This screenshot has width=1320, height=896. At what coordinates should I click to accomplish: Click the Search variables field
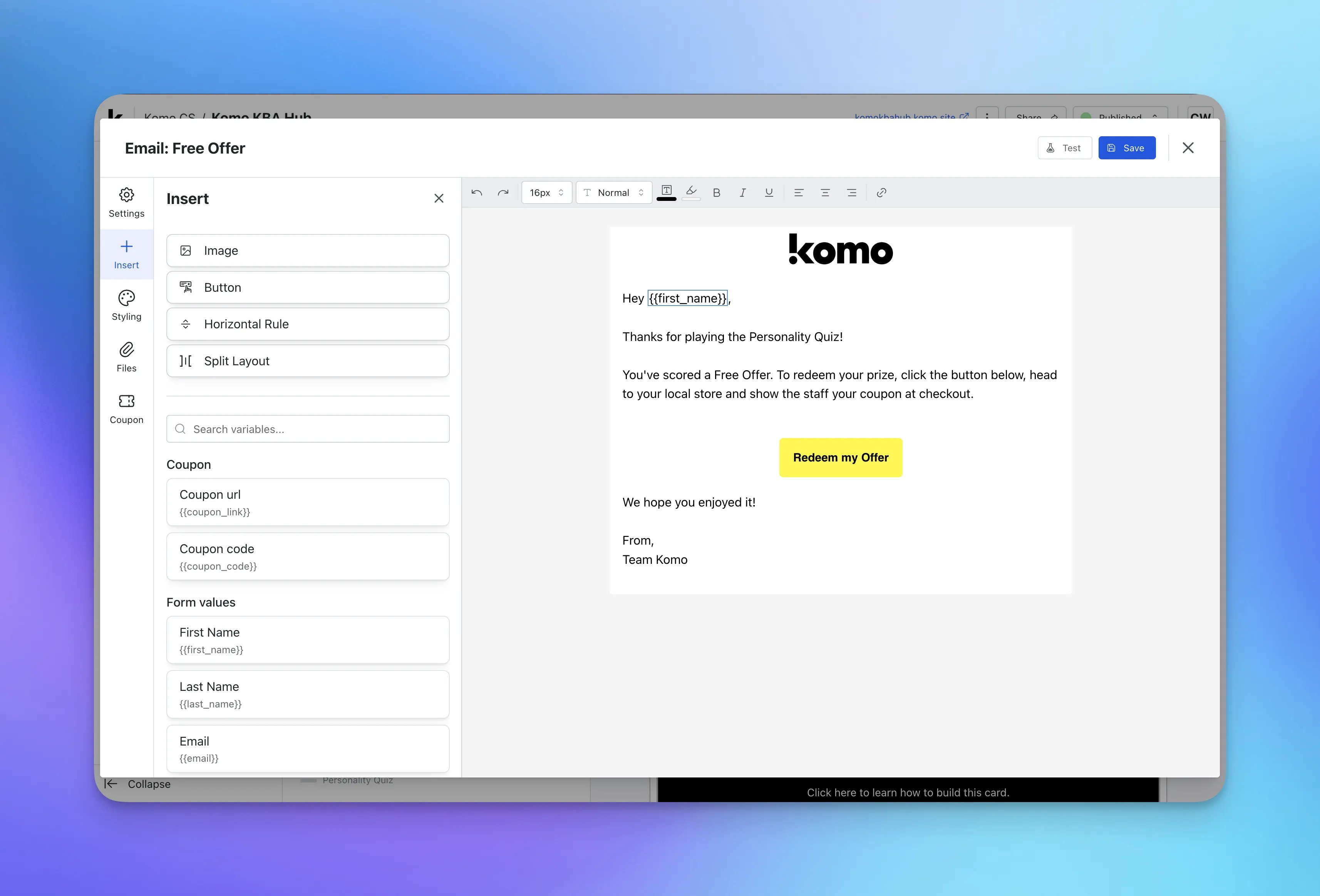308,429
